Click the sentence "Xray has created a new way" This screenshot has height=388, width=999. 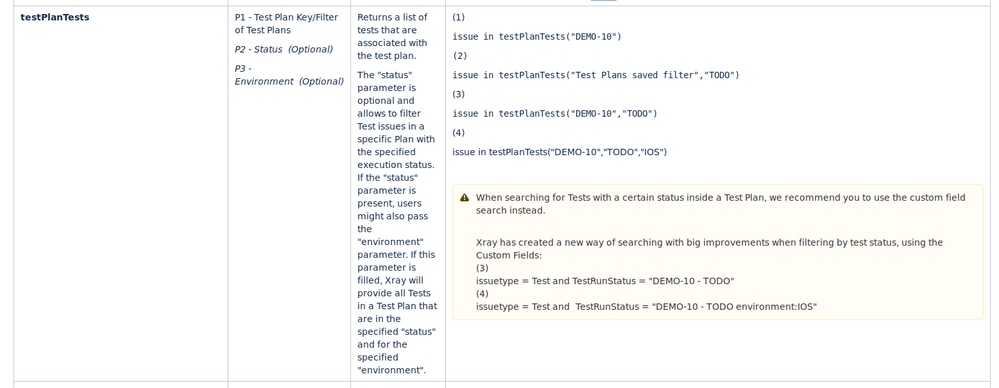(x=709, y=248)
